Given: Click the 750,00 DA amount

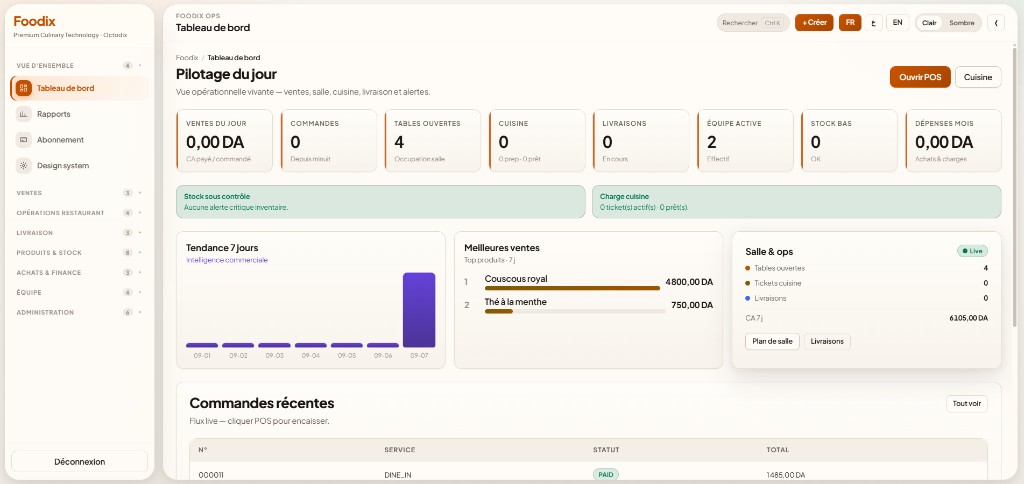Looking at the screenshot, I should [x=692, y=305].
